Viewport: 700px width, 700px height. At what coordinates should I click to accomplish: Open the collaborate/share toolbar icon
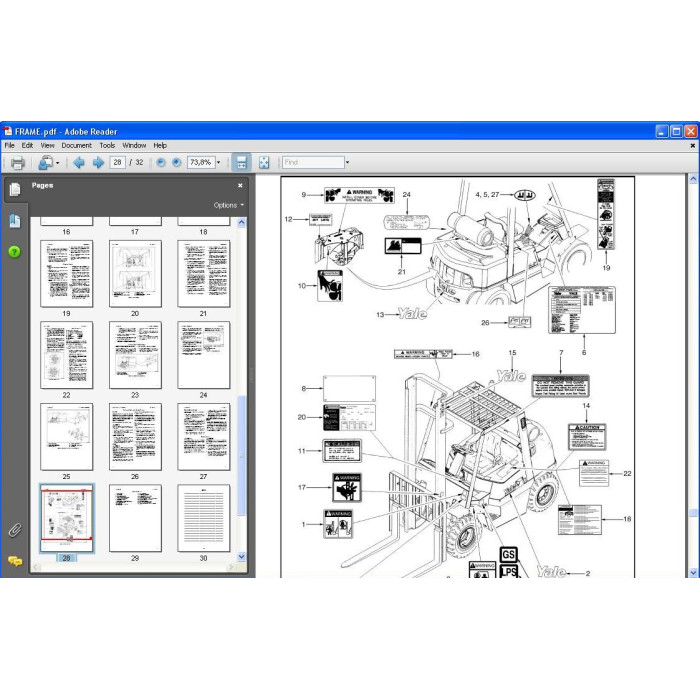tap(46, 162)
